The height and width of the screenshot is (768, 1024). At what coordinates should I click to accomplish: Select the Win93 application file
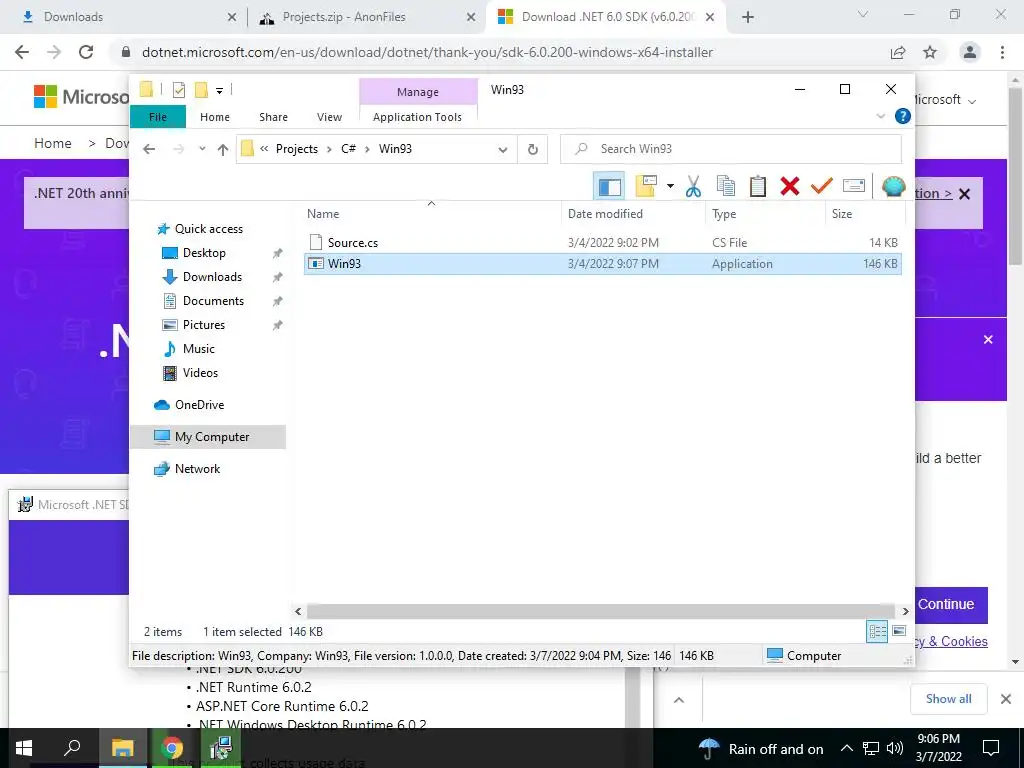click(603, 264)
